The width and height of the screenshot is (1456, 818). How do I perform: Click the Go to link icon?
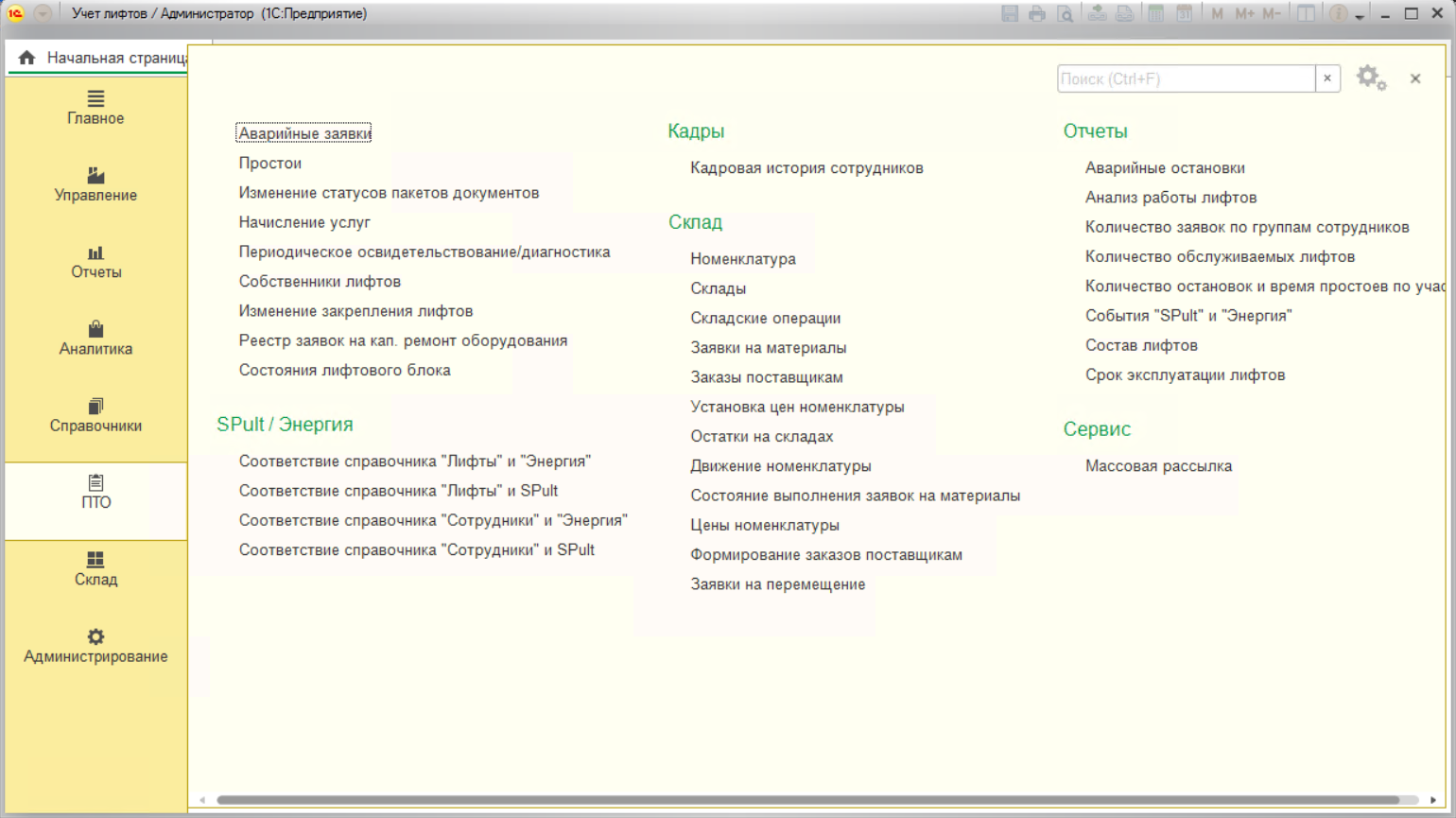(x=1125, y=13)
